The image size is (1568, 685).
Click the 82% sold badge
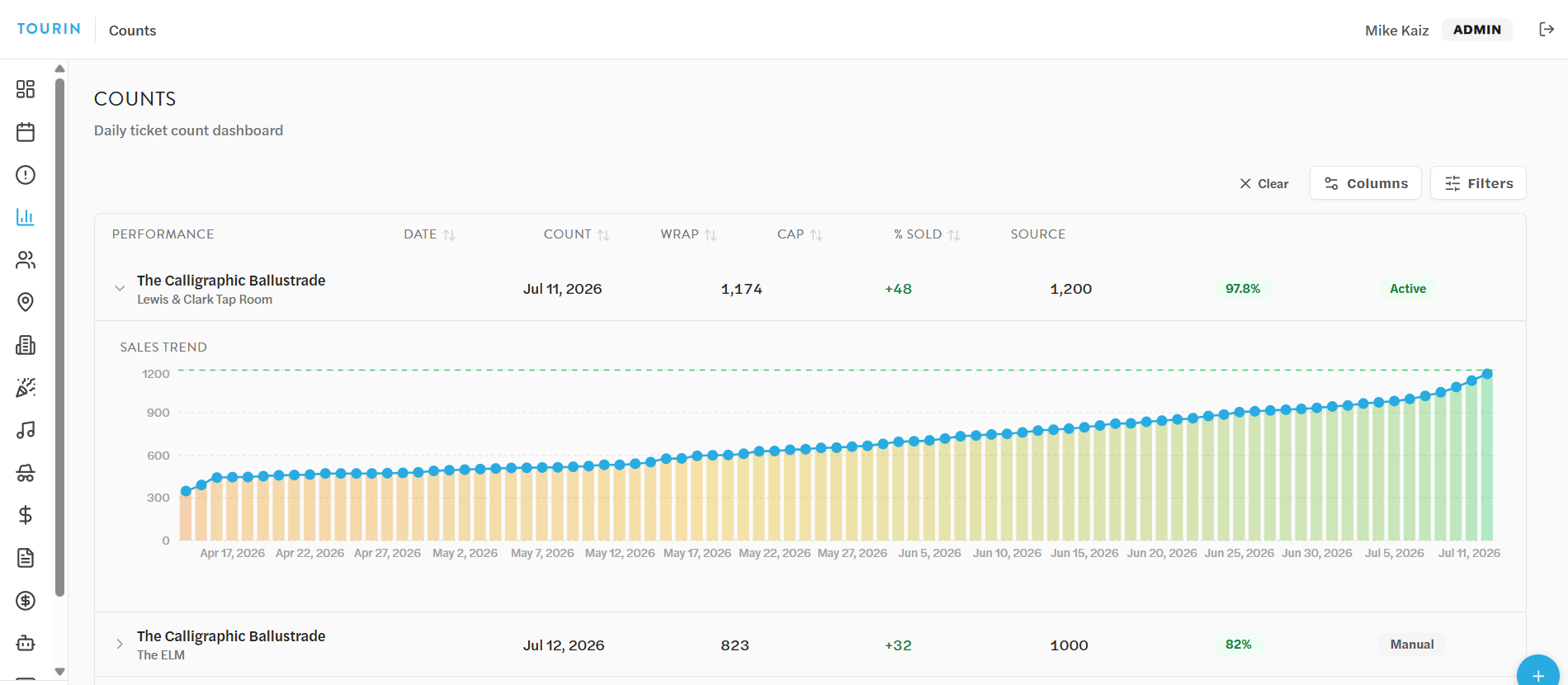pyautogui.click(x=1239, y=645)
